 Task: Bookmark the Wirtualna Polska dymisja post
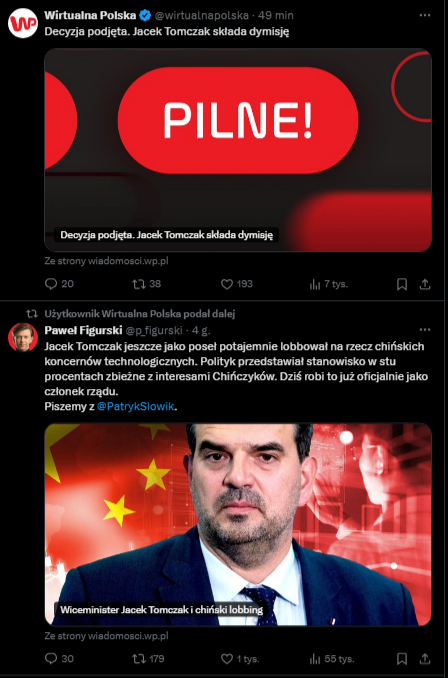pyautogui.click(x=402, y=284)
